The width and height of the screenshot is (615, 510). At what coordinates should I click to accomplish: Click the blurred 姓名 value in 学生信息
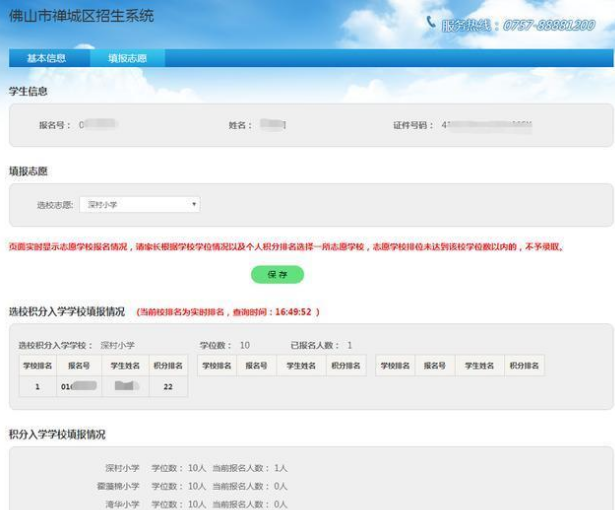coord(272,125)
